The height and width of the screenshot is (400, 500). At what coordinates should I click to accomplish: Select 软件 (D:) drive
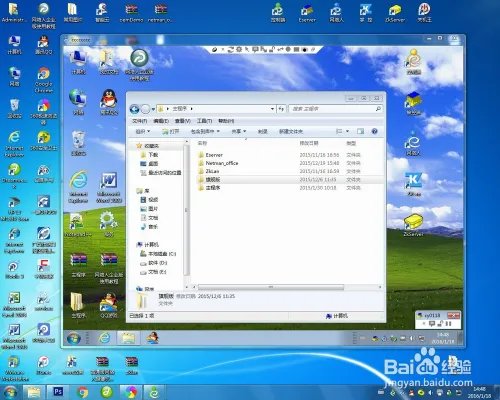[154, 263]
